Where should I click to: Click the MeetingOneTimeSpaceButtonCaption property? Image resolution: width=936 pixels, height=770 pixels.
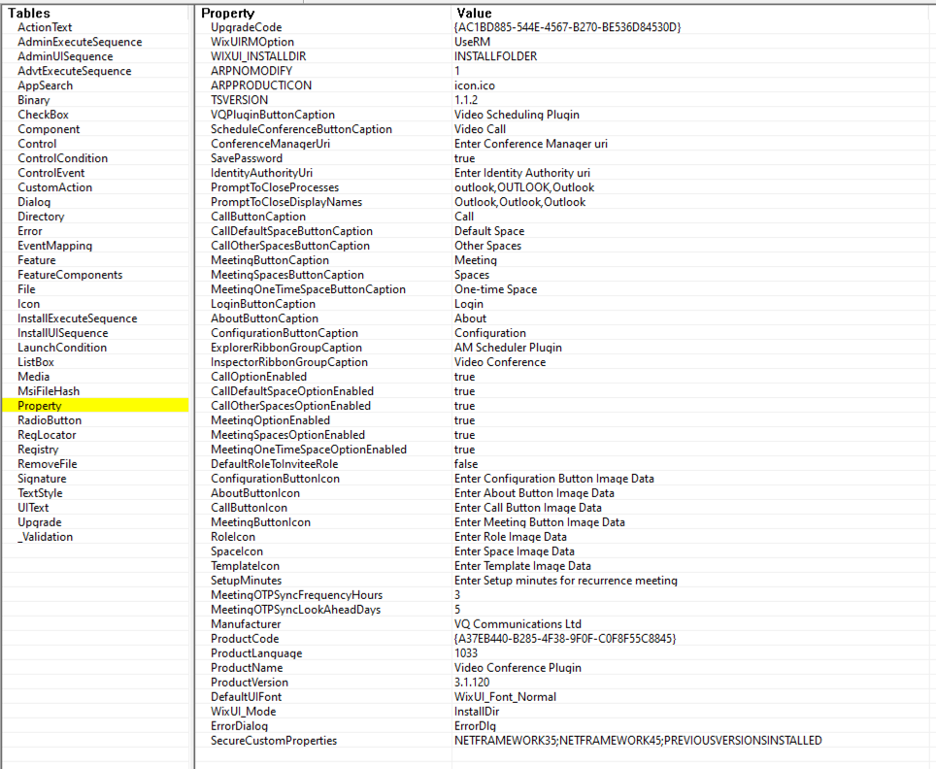[x=308, y=289]
